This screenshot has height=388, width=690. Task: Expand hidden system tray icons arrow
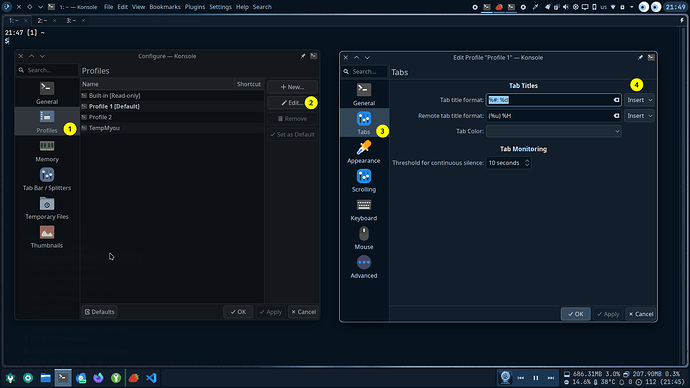[x=631, y=7]
